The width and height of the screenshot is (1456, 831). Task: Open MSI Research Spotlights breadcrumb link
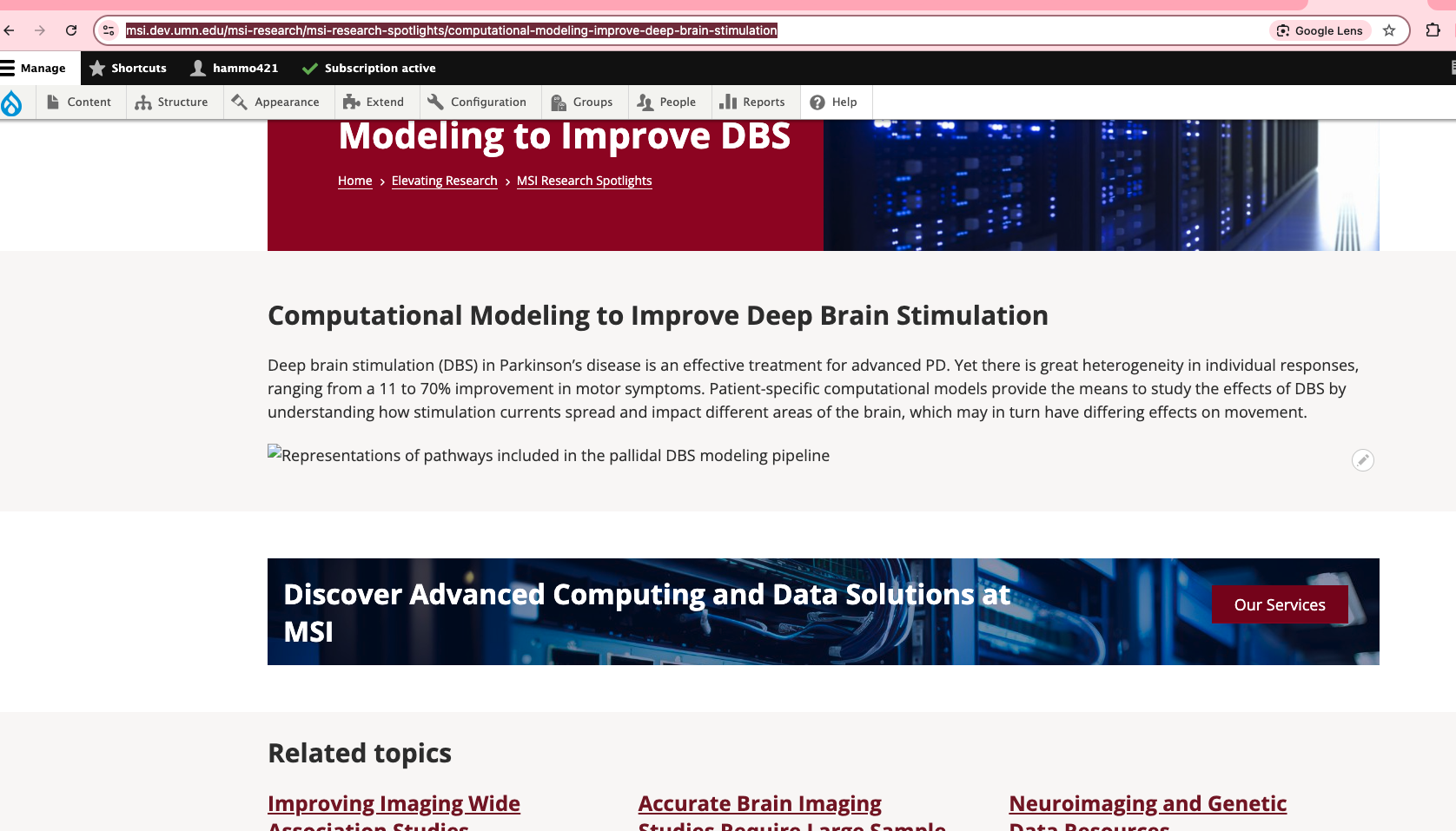tap(584, 181)
